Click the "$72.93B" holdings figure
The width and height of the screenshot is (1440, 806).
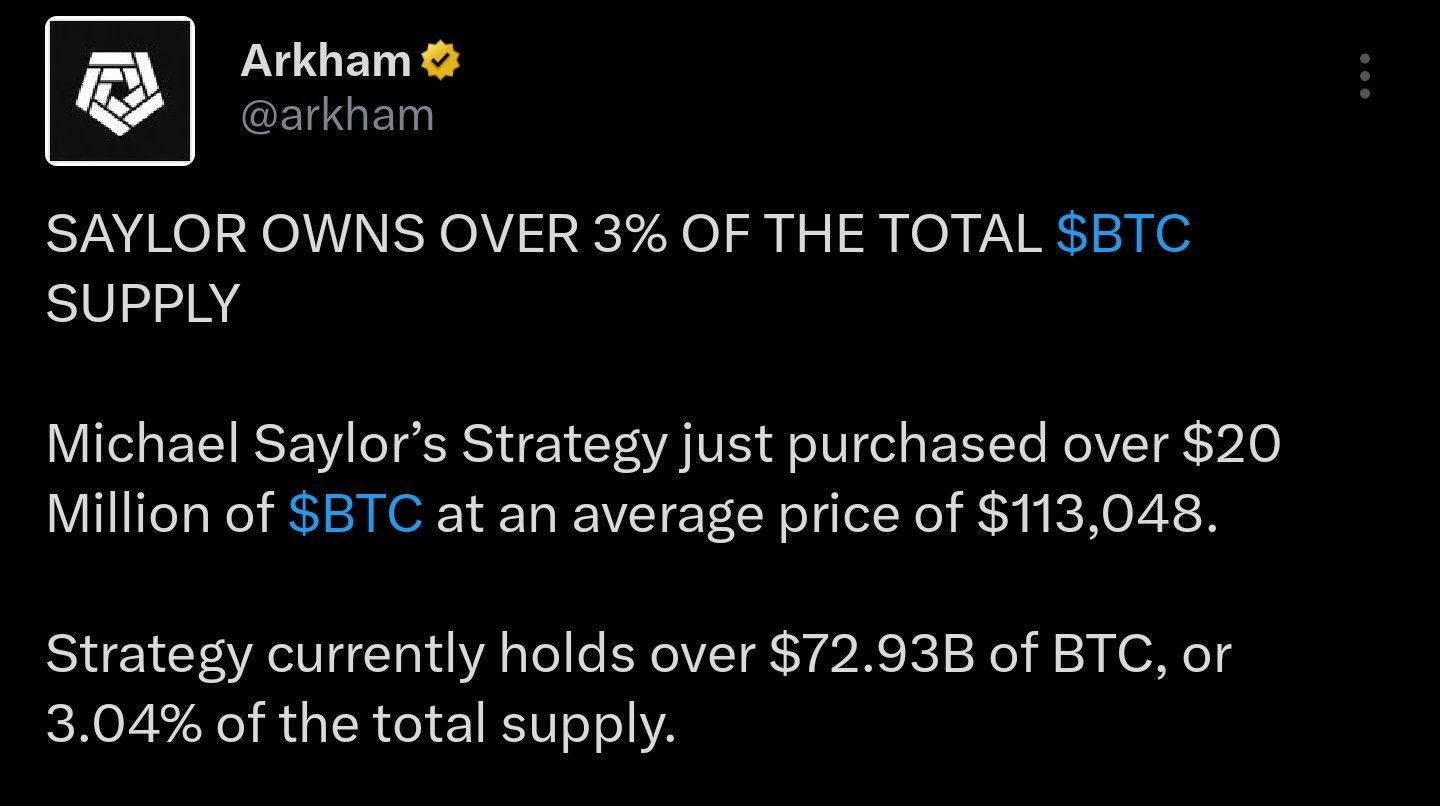(871, 654)
